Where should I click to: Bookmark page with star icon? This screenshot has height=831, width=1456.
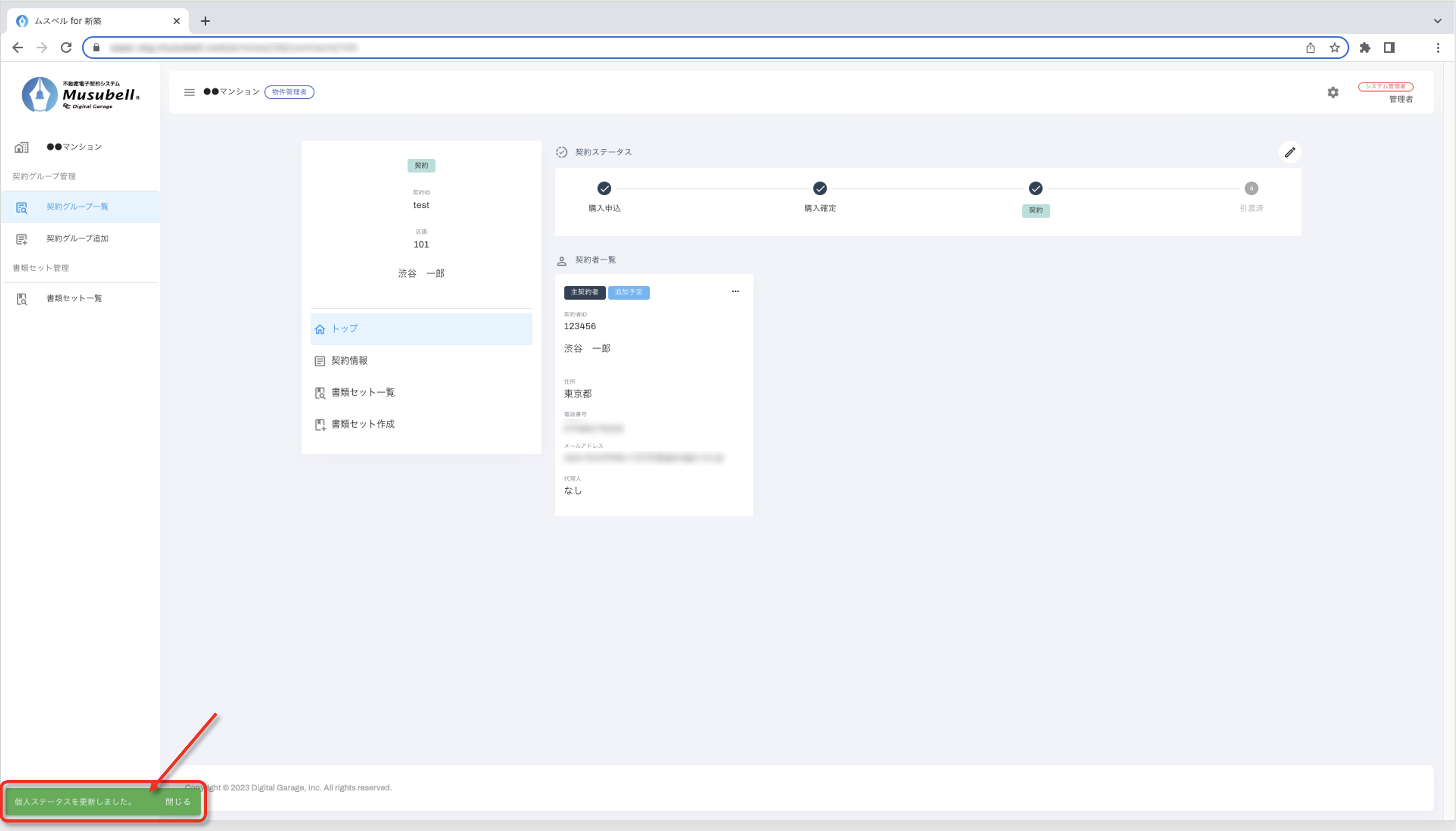point(1334,47)
